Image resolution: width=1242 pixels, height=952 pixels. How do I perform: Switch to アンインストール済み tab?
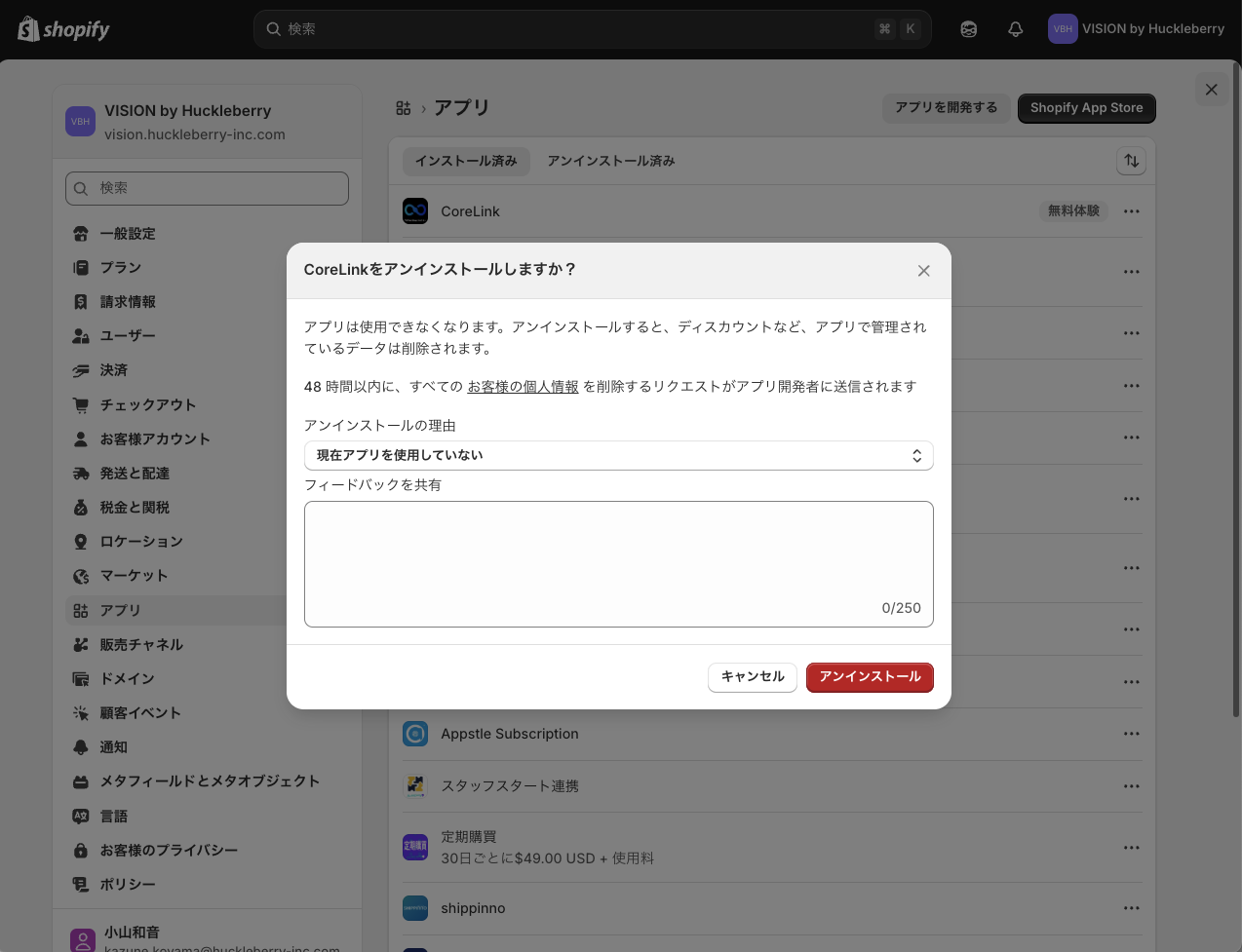point(611,161)
